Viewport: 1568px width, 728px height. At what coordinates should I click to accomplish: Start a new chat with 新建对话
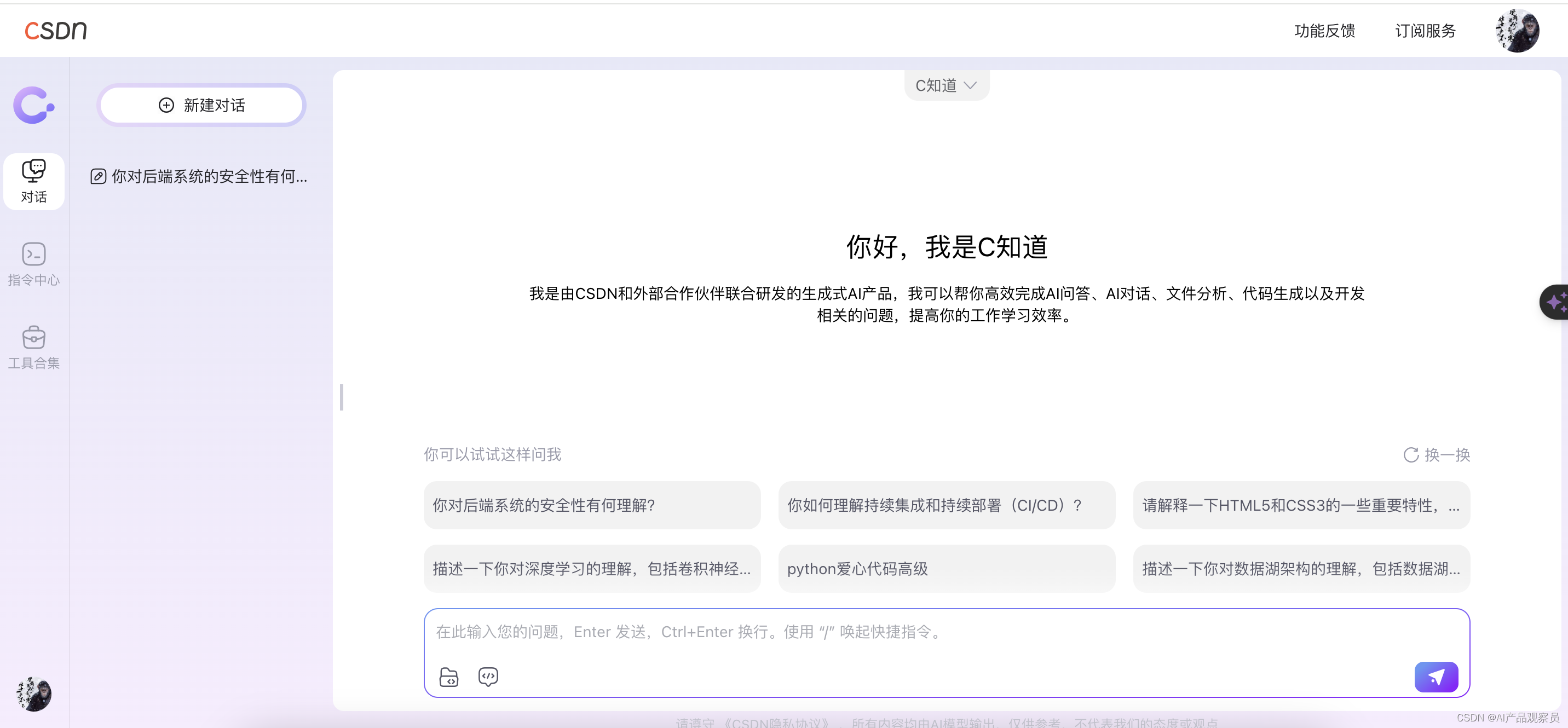[x=201, y=105]
